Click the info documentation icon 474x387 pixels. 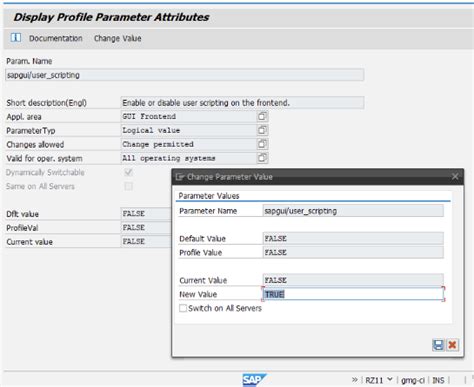click(x=15, y=38)
